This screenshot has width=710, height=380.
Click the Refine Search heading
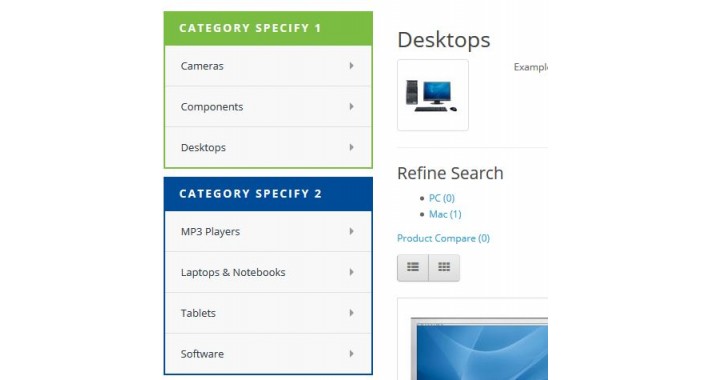click(450, 173)
